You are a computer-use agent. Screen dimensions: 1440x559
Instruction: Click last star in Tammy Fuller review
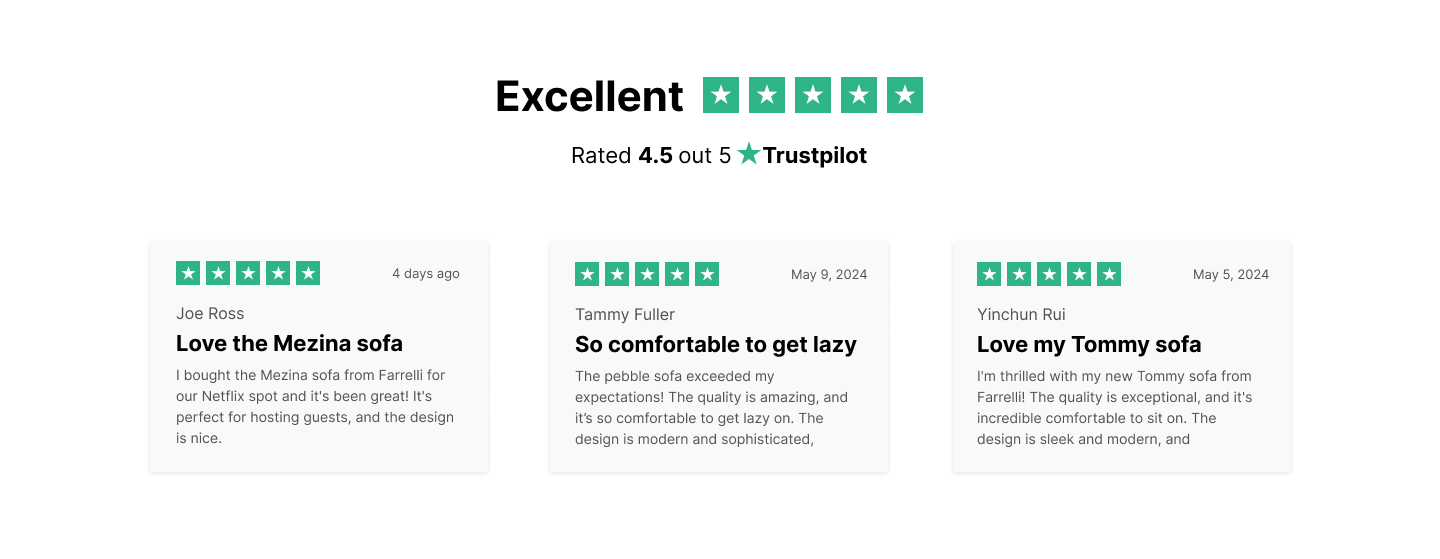click(707, 274)
